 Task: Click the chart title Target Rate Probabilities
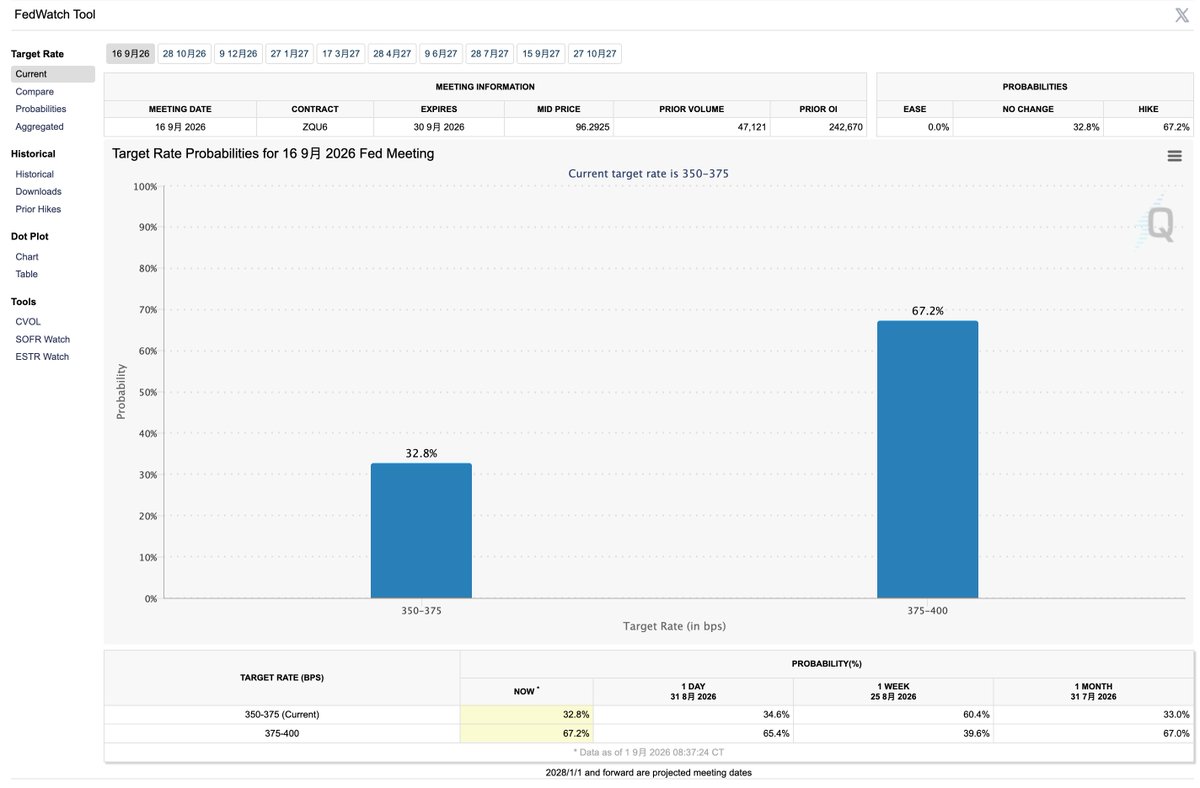tap(273, 154)
